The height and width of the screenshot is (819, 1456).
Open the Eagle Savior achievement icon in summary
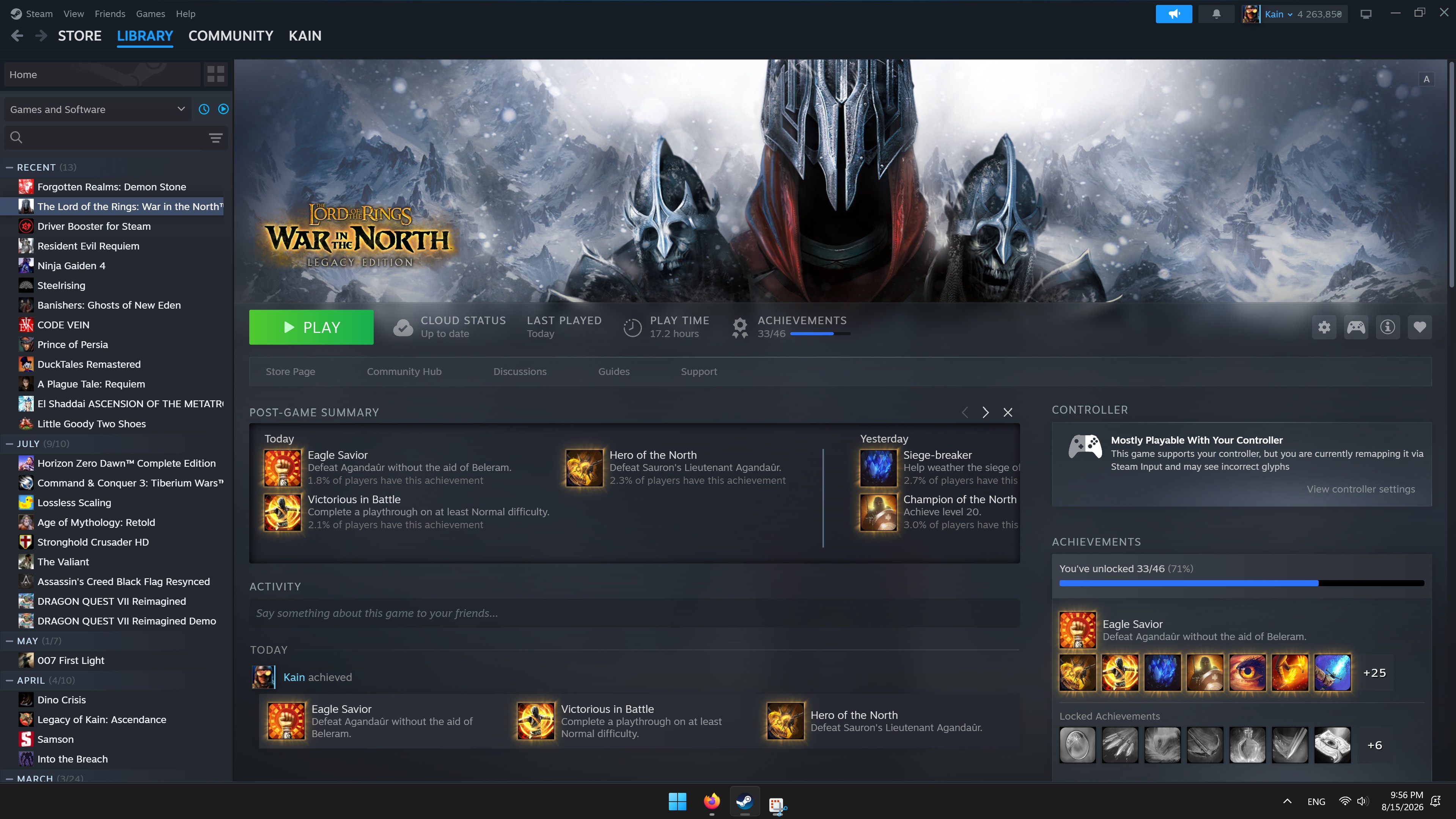click(283, 468)
